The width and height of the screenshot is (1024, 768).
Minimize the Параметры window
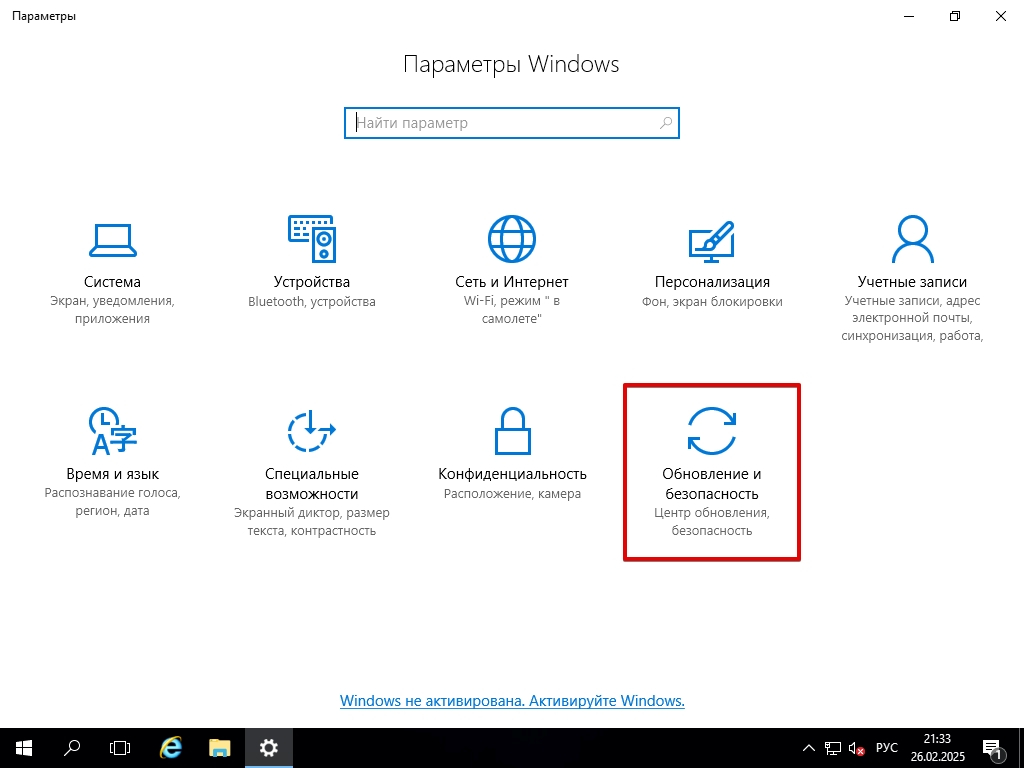pos(909,16)
